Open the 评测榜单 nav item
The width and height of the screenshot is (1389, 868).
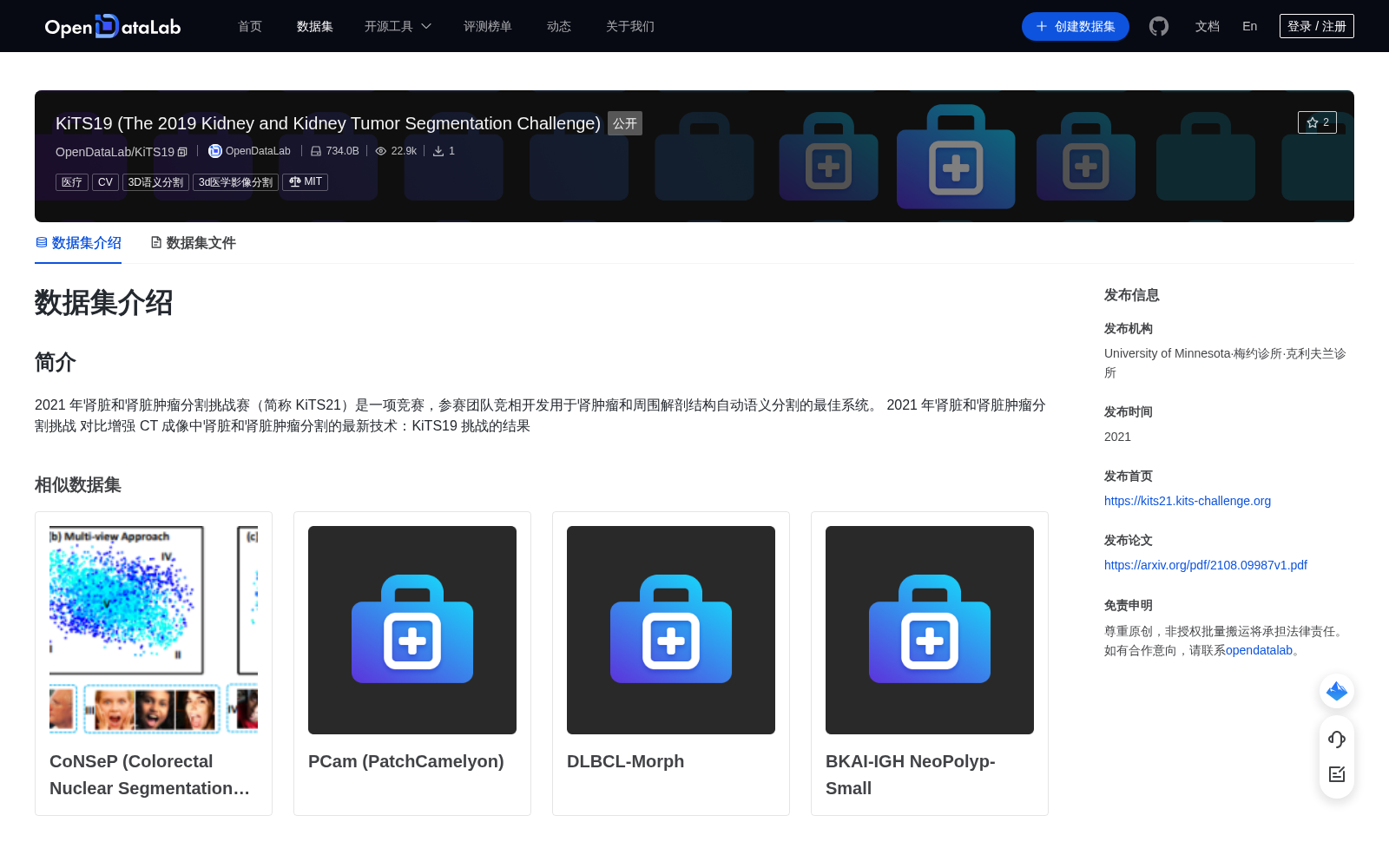pos(488,26)
